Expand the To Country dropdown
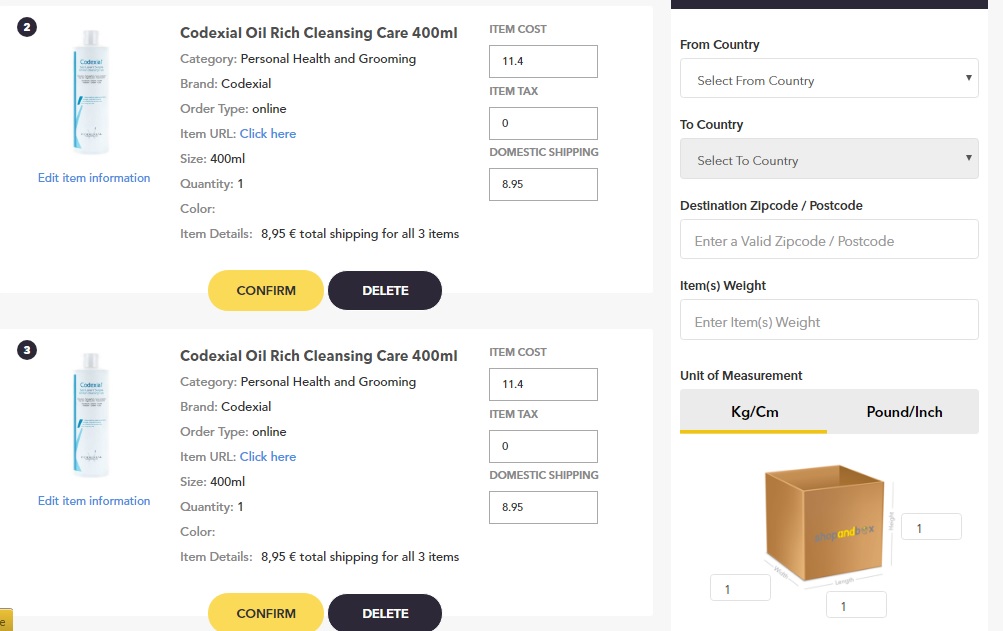The height and width of the screenshot is (631, 1003). click(x=829, y=160)
